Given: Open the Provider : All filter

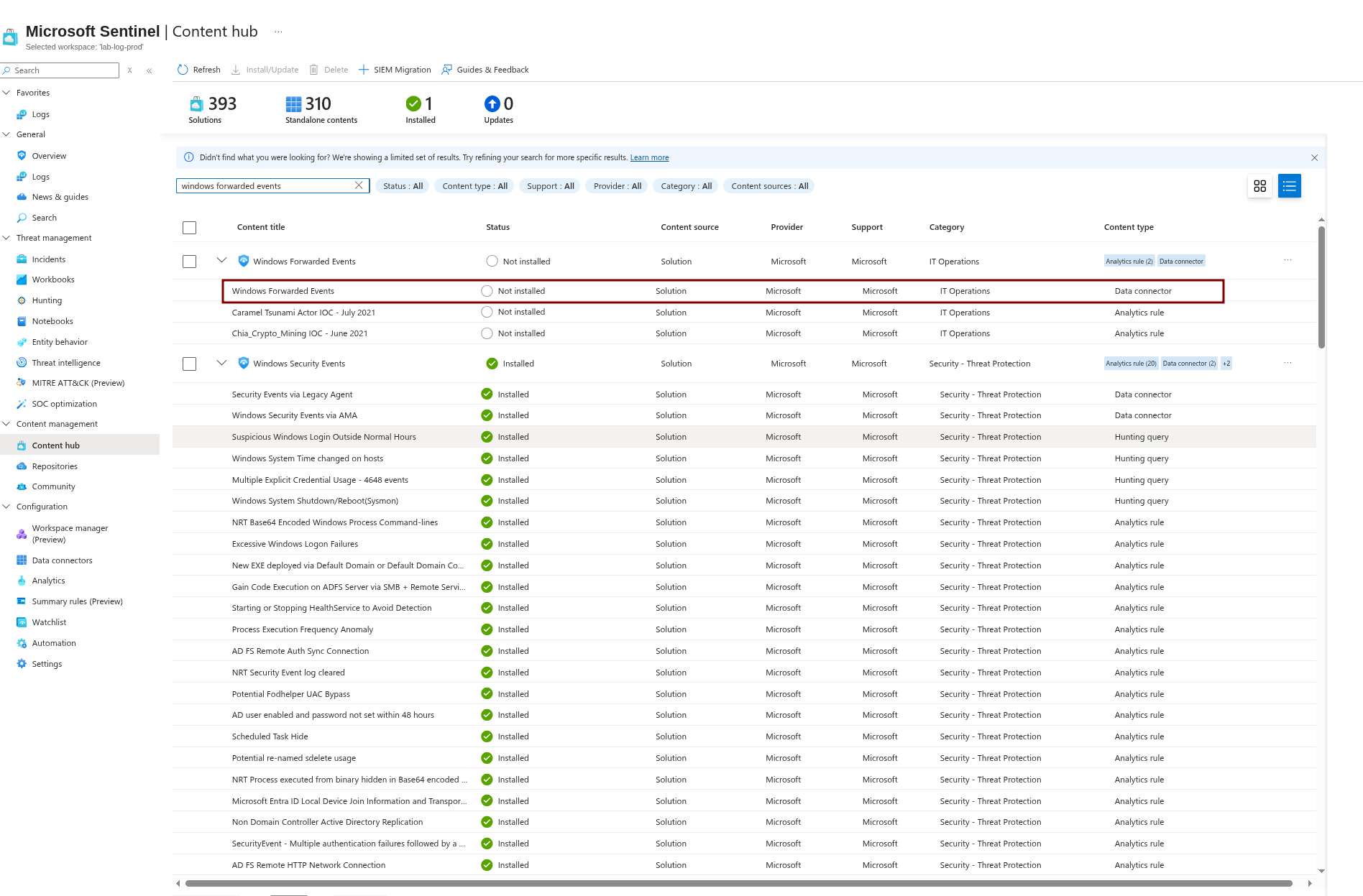Looking at the screenshot, I should point(617,186).
